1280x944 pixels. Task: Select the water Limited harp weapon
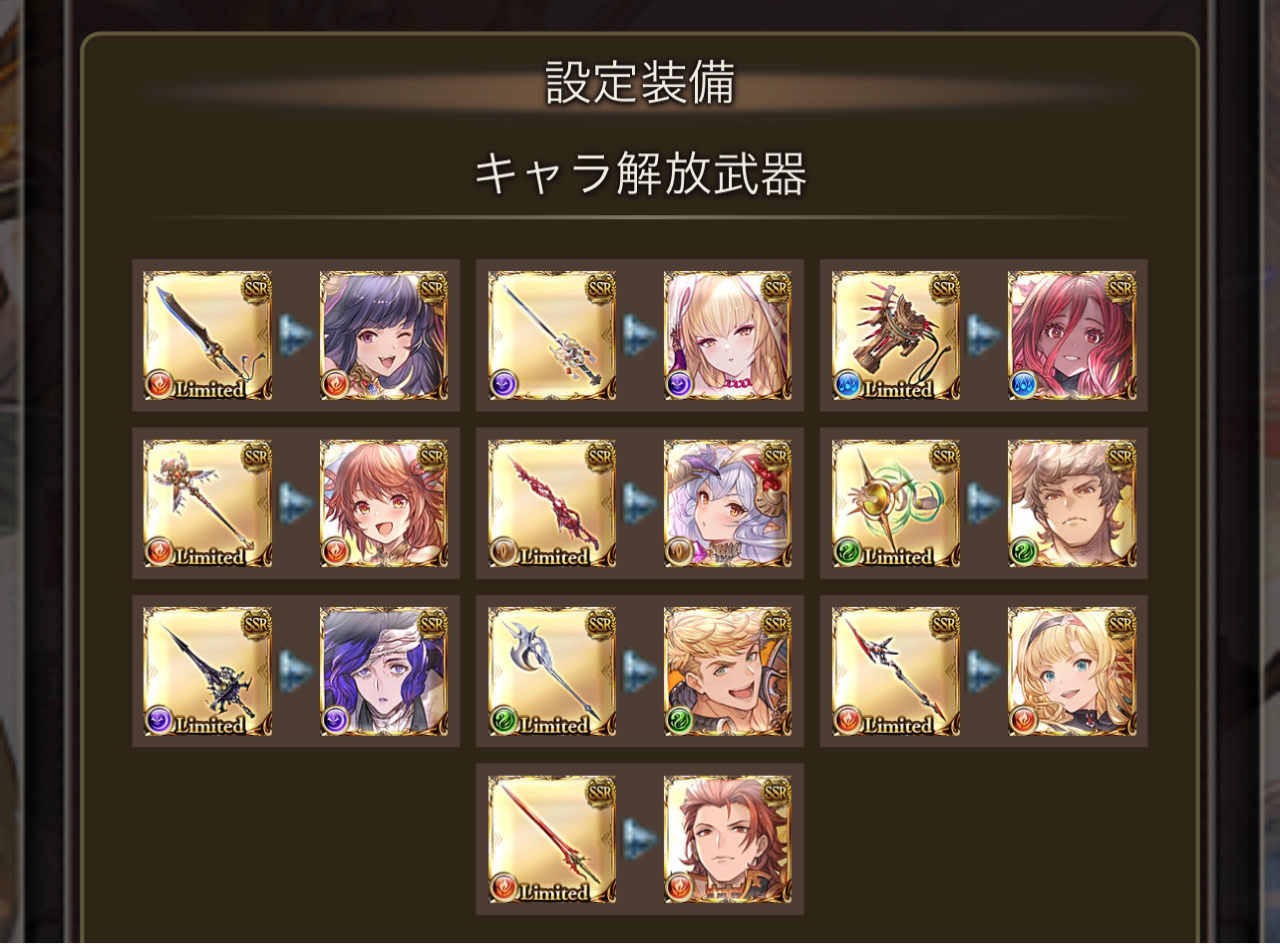click(x=896, y=336)
